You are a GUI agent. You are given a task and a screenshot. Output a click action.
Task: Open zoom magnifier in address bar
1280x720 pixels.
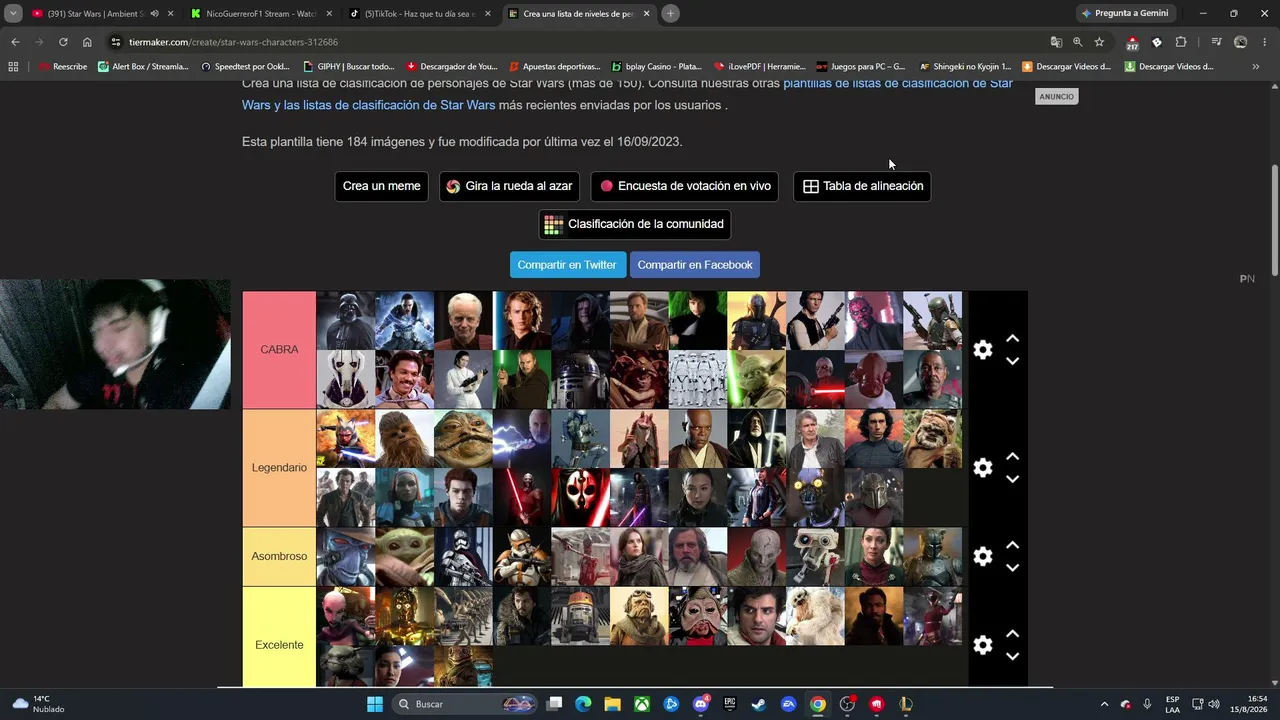pos(1077,42)
